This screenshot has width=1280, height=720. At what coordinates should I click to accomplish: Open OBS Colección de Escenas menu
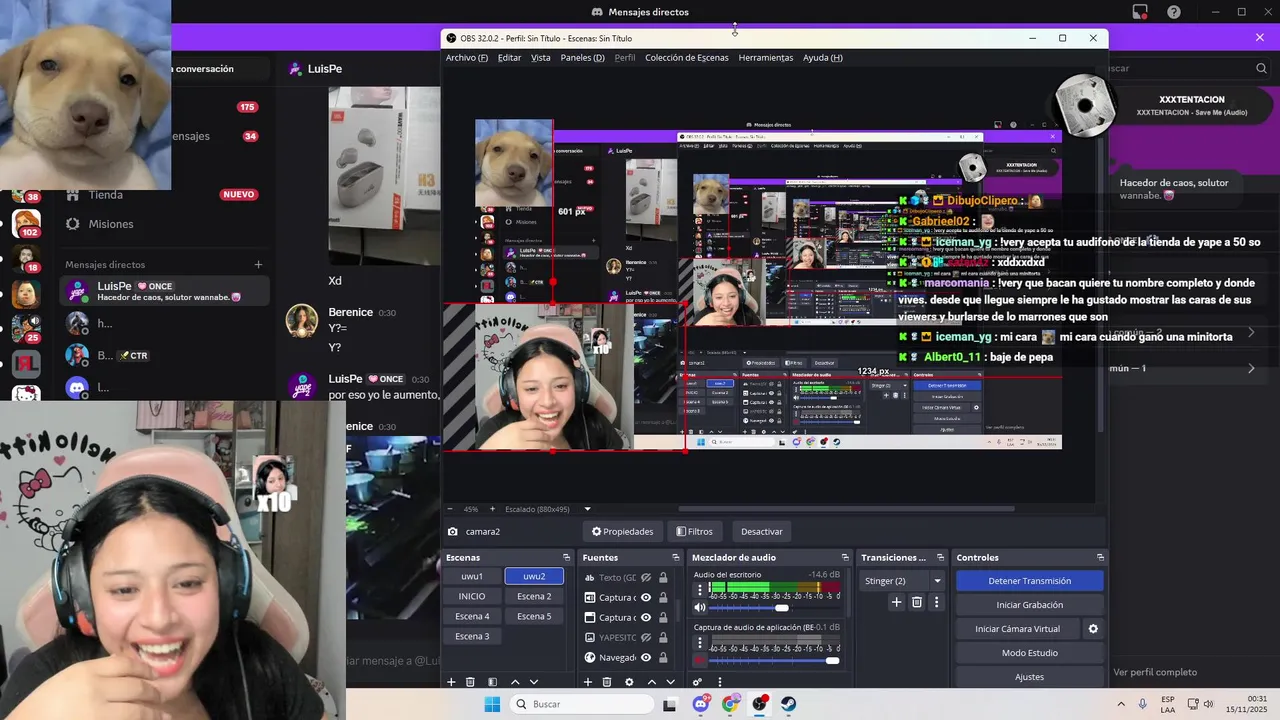click(x=687, y=58)
